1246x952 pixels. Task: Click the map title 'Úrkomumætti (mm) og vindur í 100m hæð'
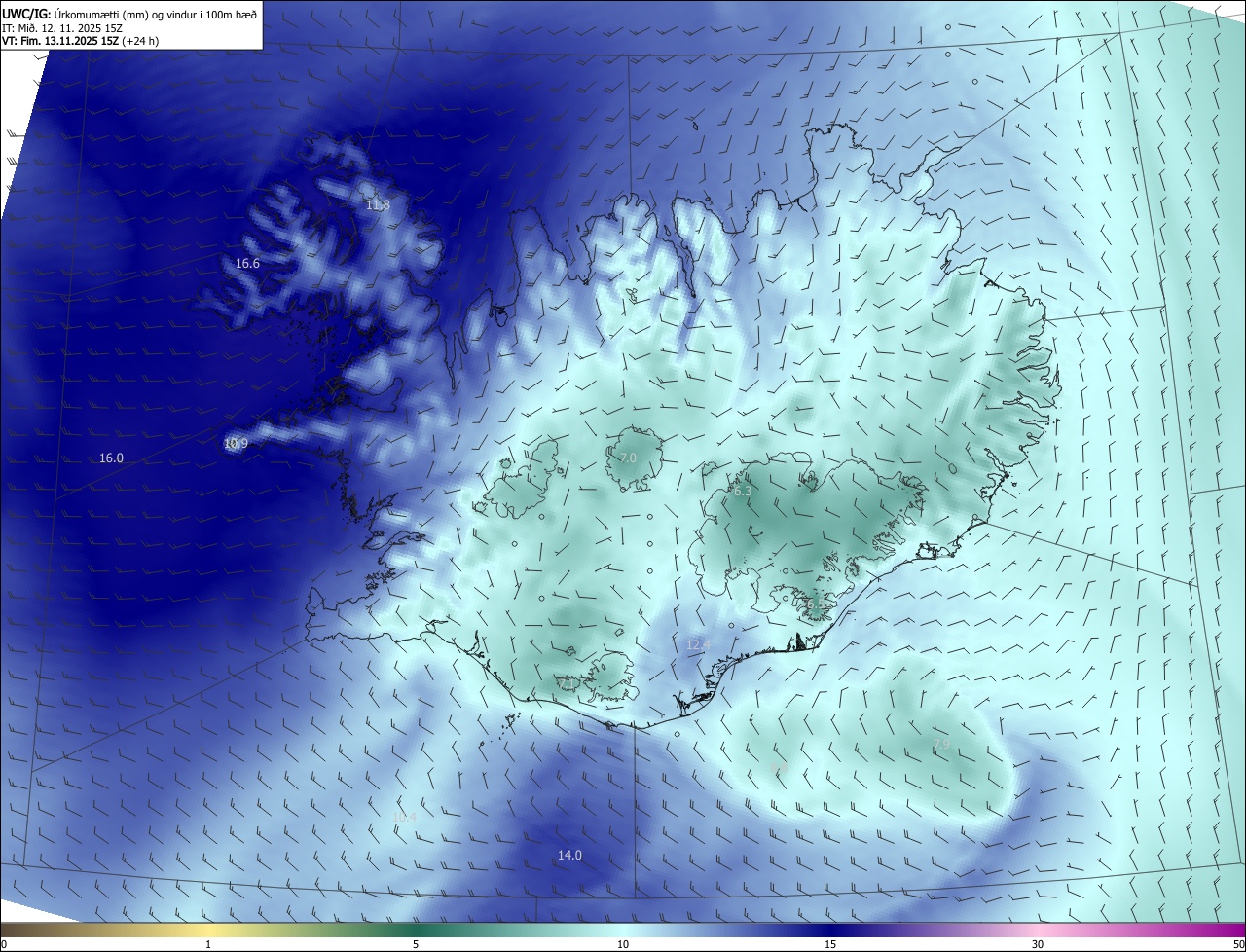point(156,14)
